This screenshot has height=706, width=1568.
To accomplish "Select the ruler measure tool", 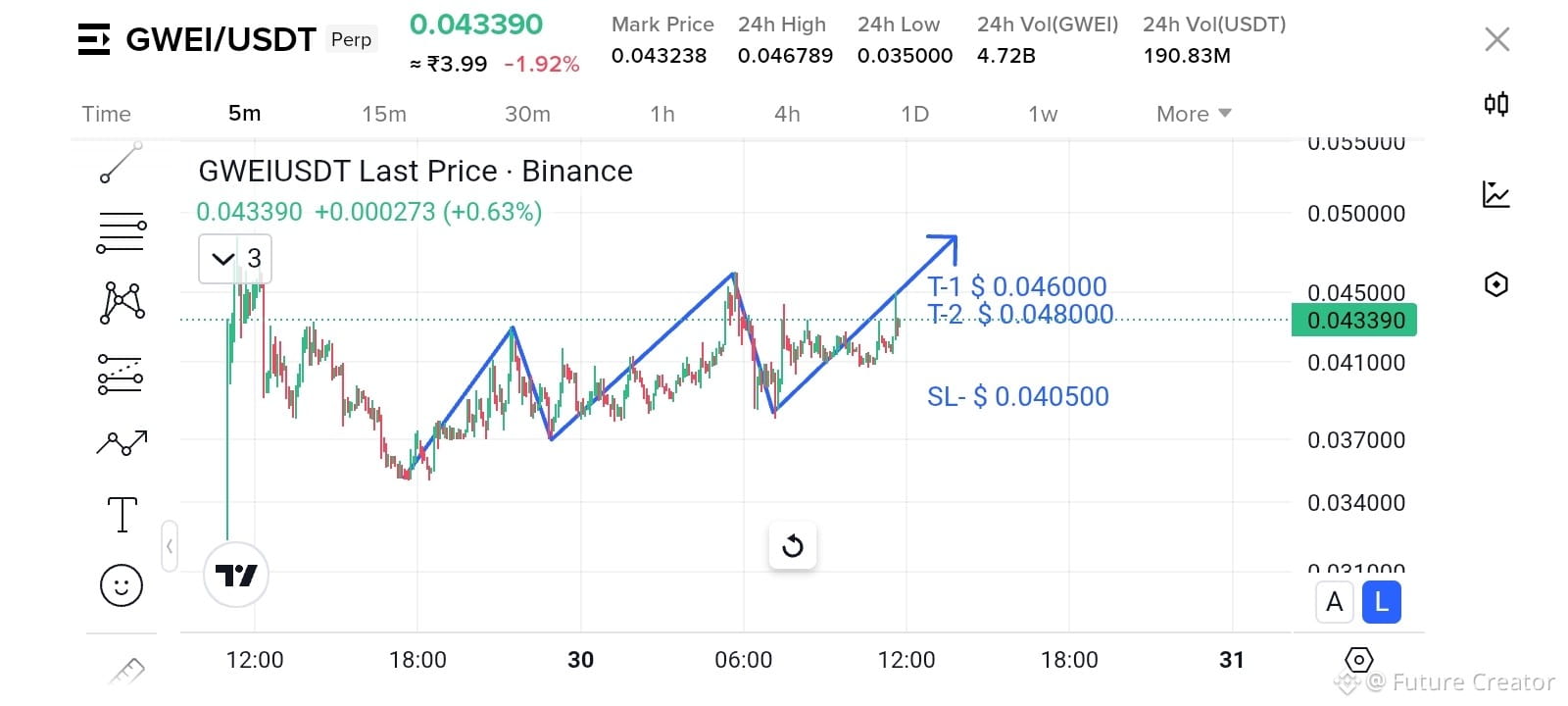I will tap(126, 672).
